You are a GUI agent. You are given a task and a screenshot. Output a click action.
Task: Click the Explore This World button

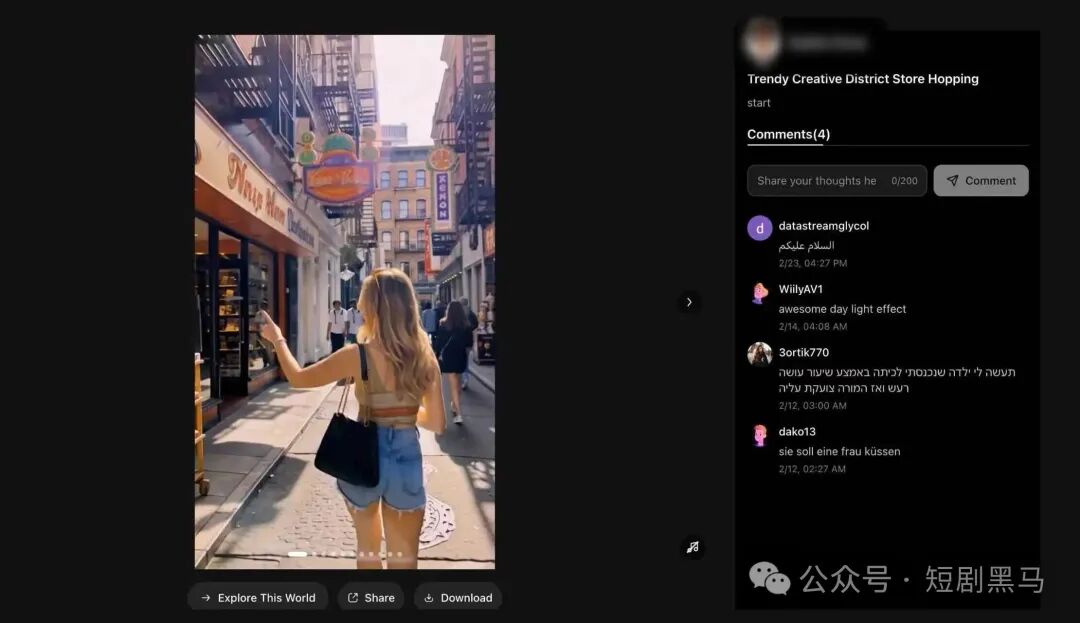[x=258, y=598]
